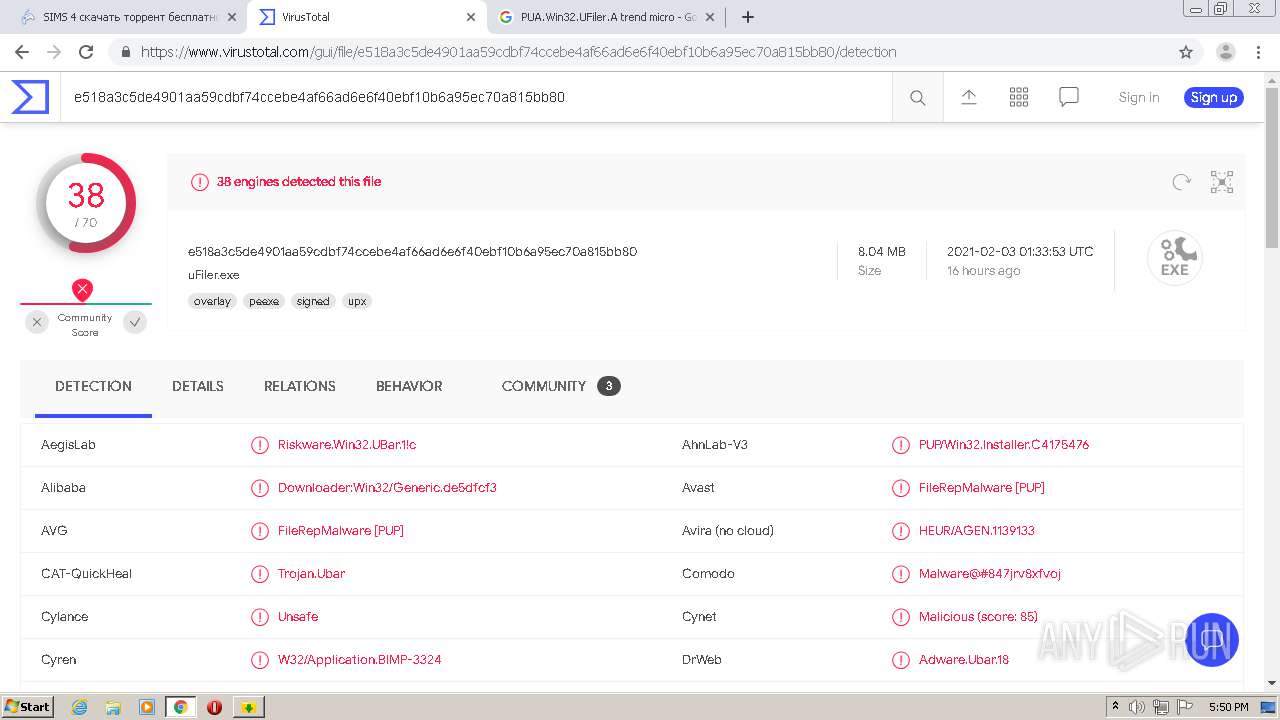Image resolution: width=1280 pixels, height=720 pixels.
Task: Click the upx tag
Action: 357,301
